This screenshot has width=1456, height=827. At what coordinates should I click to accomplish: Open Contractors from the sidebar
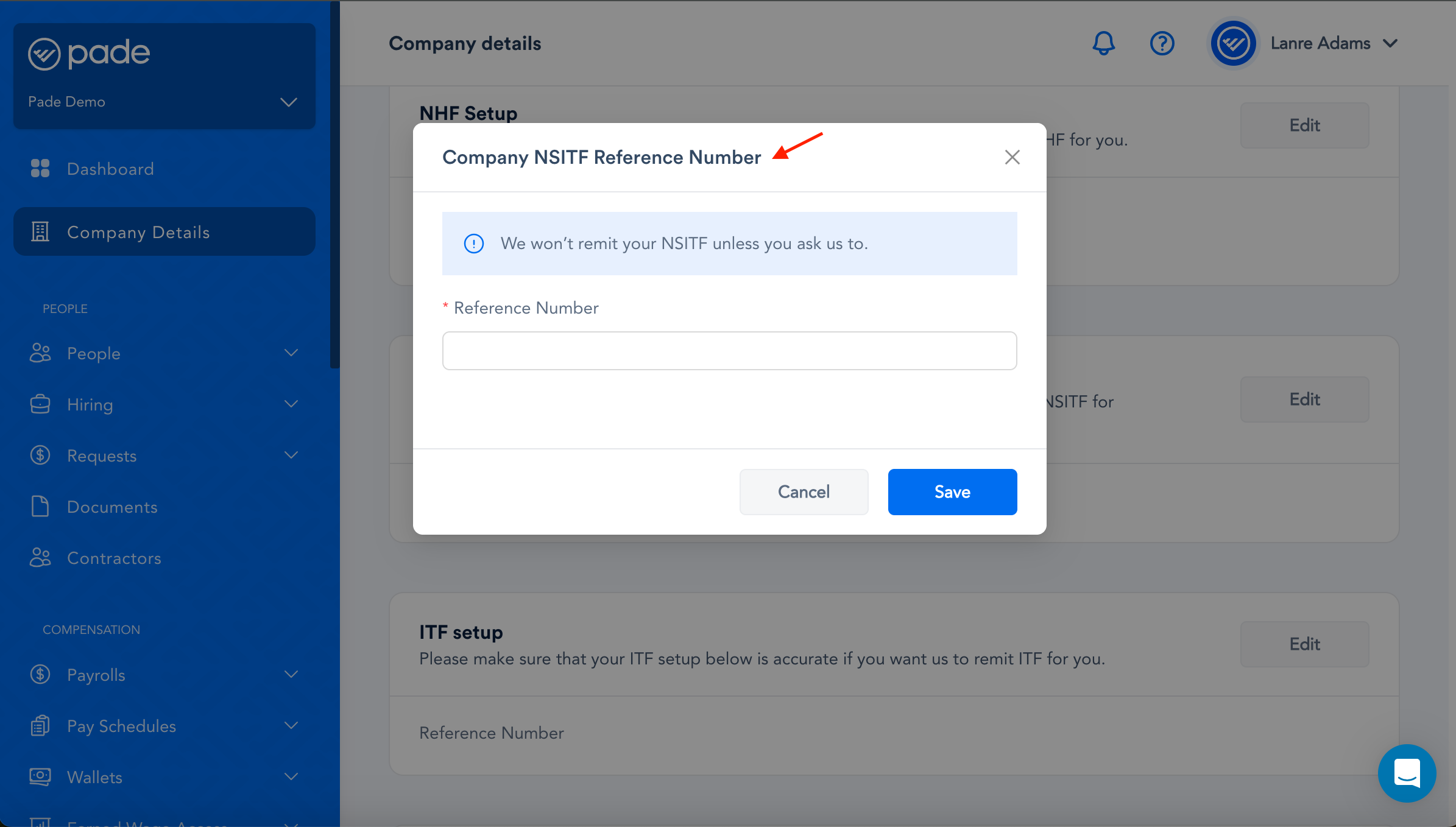[114, 558]
